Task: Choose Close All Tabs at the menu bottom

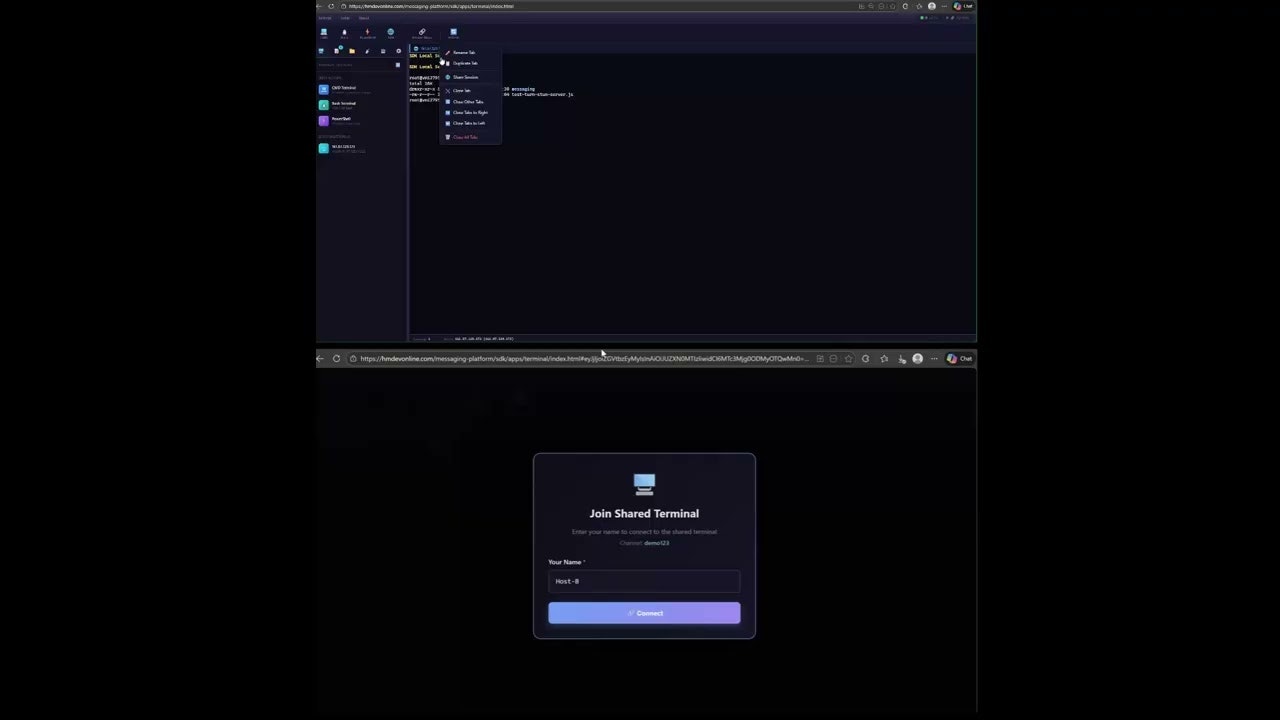Action: click(x=465, y=136)
